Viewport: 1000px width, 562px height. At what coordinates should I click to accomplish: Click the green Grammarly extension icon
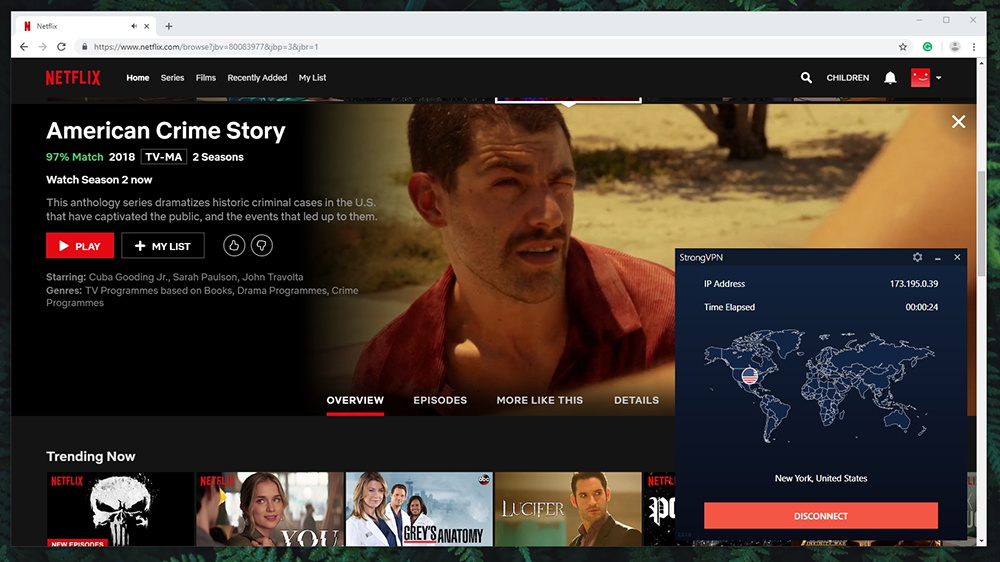click(x=927, y=47)
